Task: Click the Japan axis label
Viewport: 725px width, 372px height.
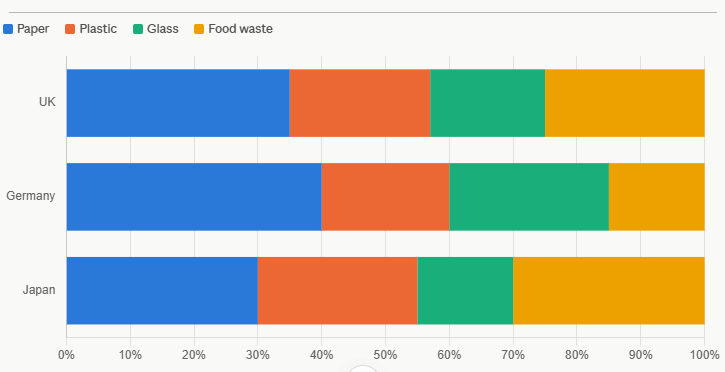Action: 39,290
